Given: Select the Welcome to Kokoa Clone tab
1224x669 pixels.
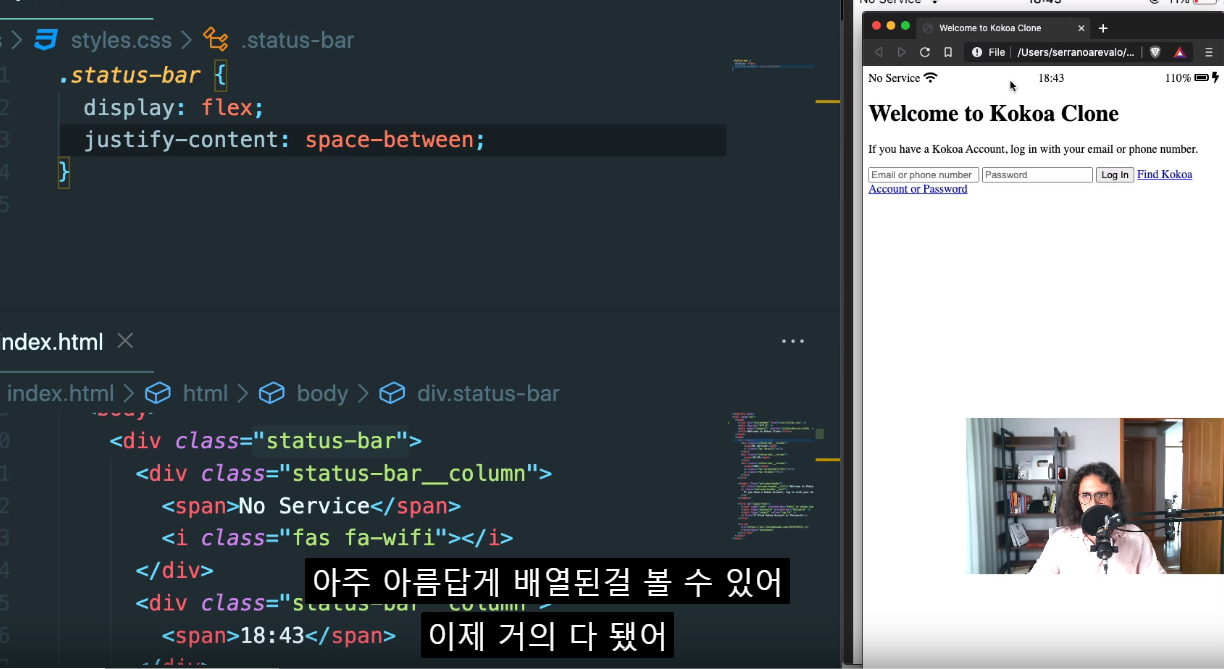Looking at the screenshot, I should coord(1002,28).
